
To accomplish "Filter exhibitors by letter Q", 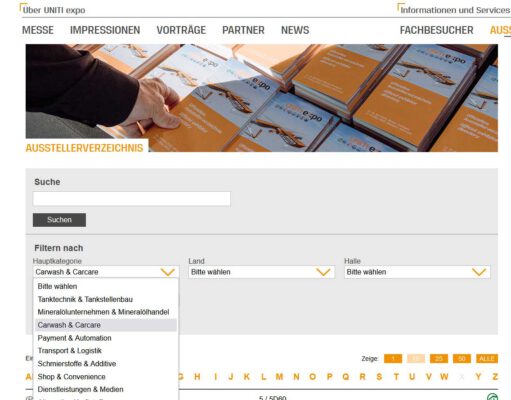I will pos(346,377).
